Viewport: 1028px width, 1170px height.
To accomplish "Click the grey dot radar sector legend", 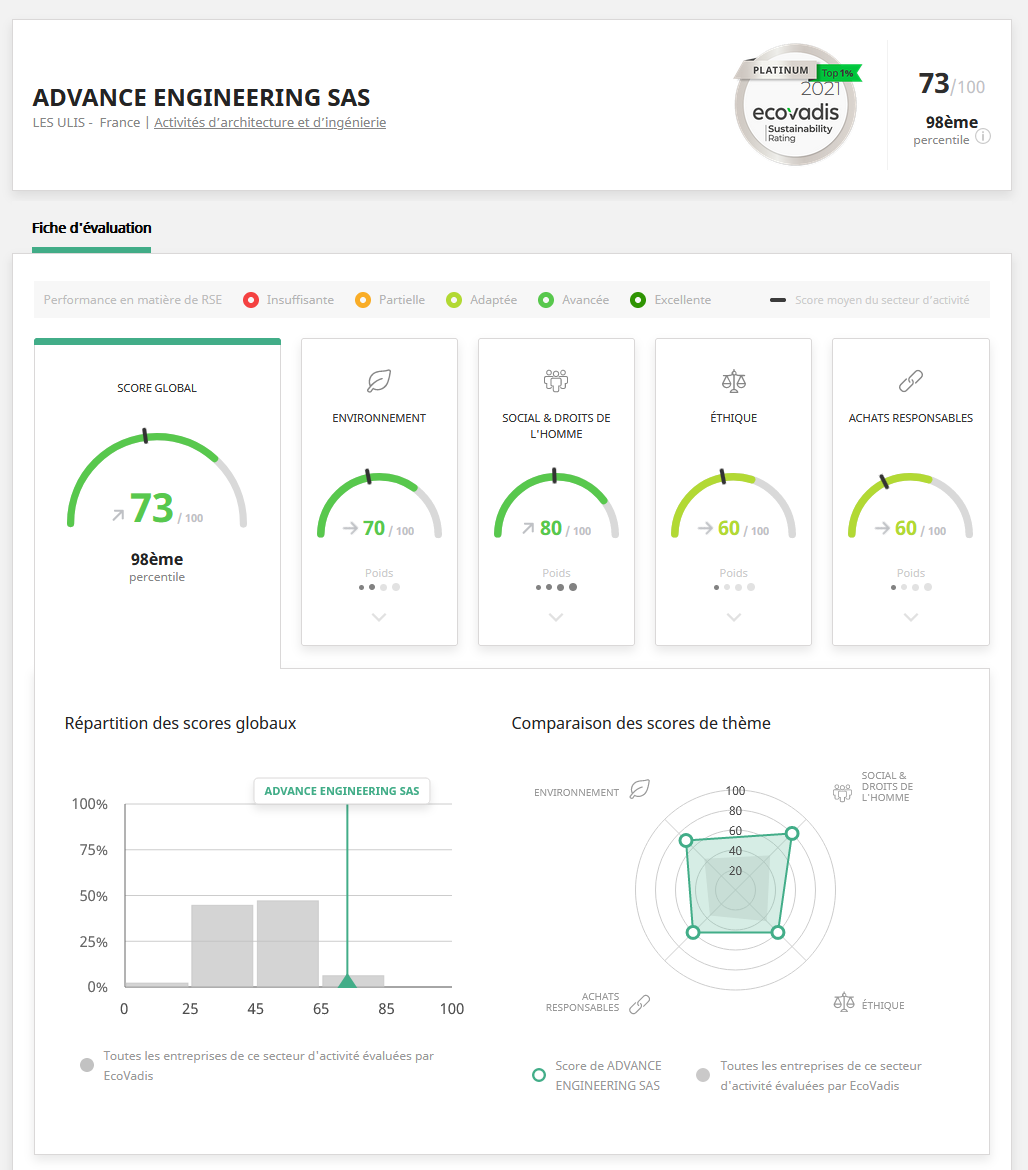I will [x=703, y=1075].
